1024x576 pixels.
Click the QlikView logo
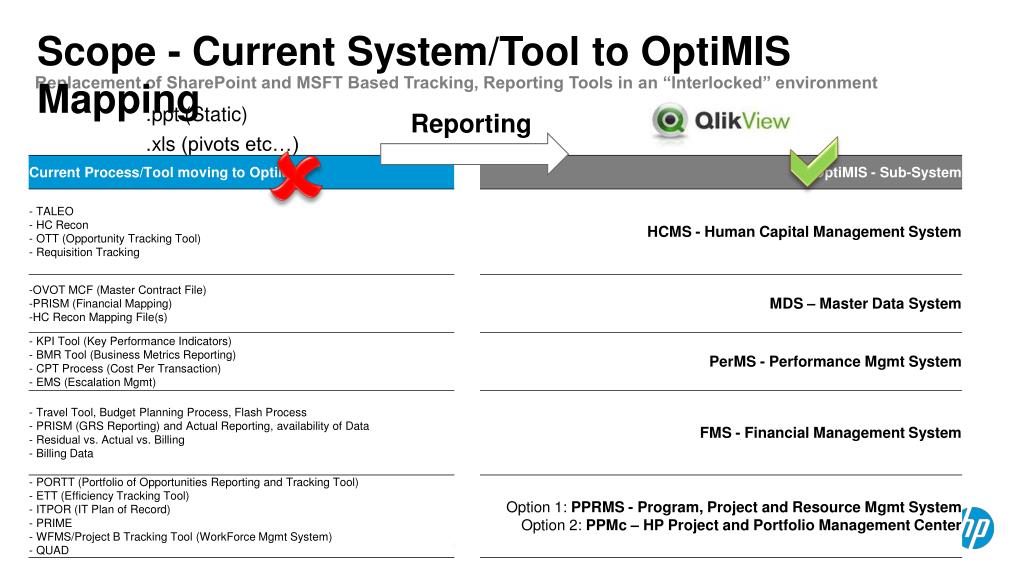pyautogui.click(x=721, y=121)
